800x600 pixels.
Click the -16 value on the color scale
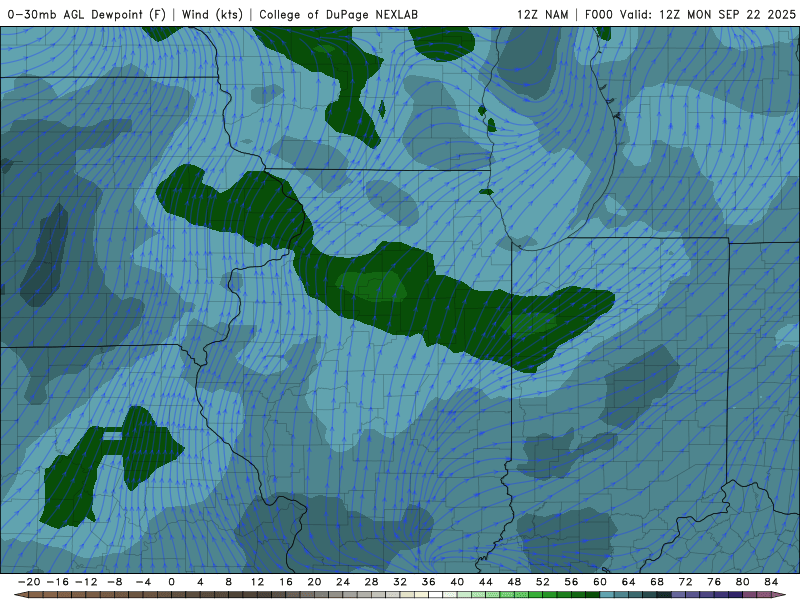(57, 582)
